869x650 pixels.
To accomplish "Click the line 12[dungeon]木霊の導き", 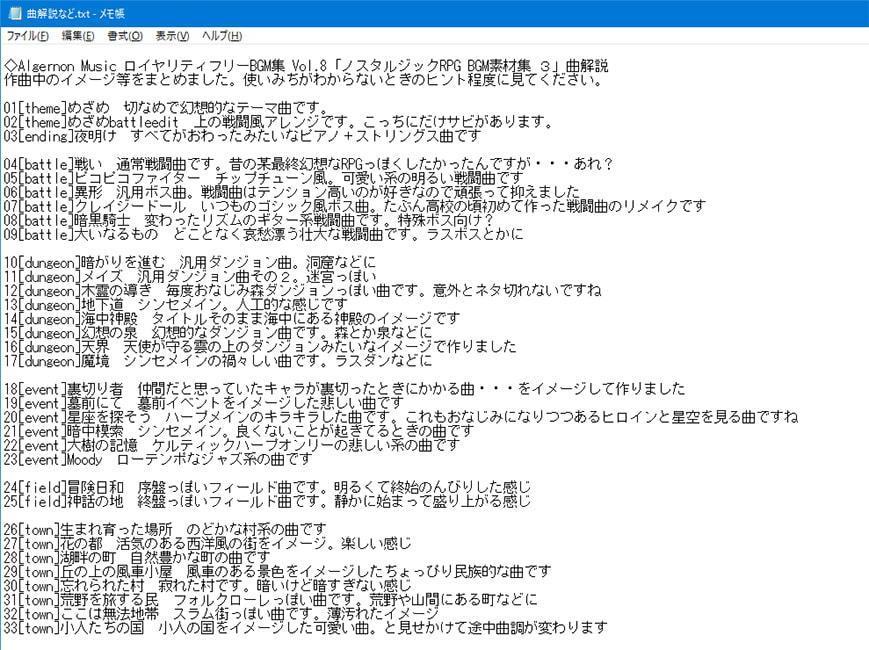I will (302, 291).
